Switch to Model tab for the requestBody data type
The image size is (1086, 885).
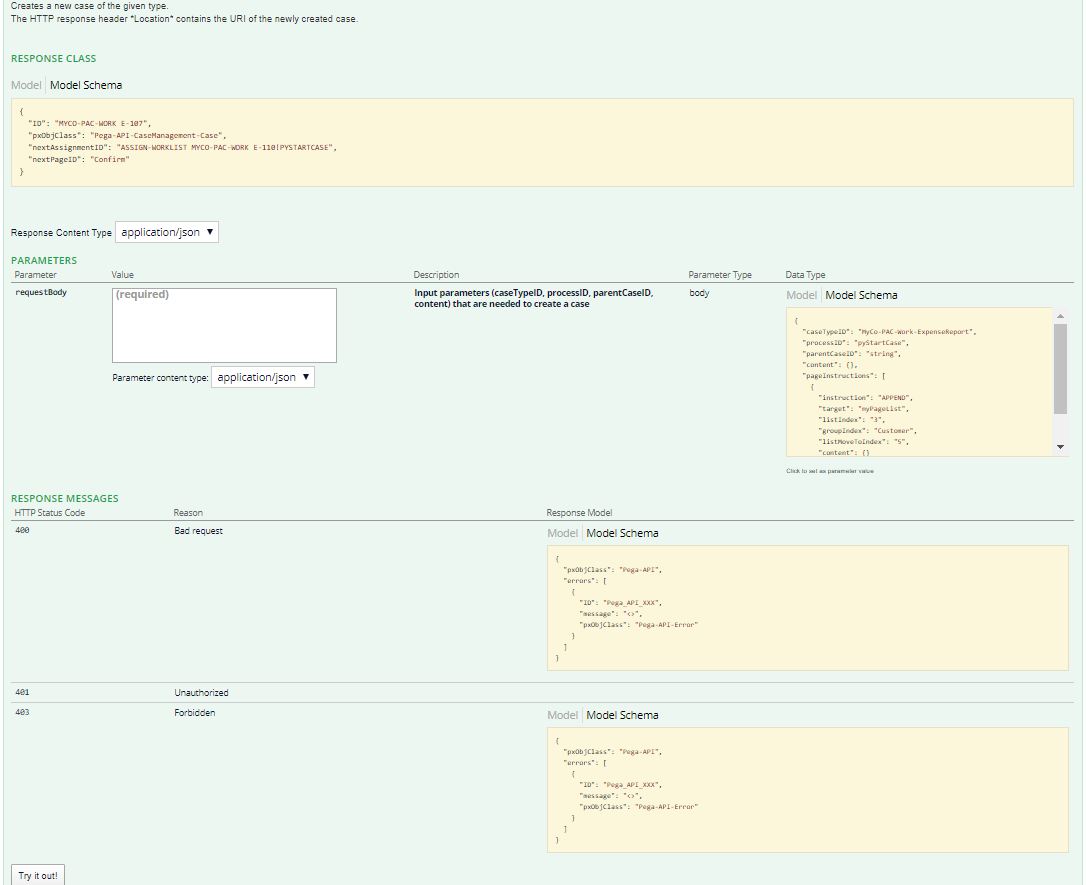[x=801, y=295]
